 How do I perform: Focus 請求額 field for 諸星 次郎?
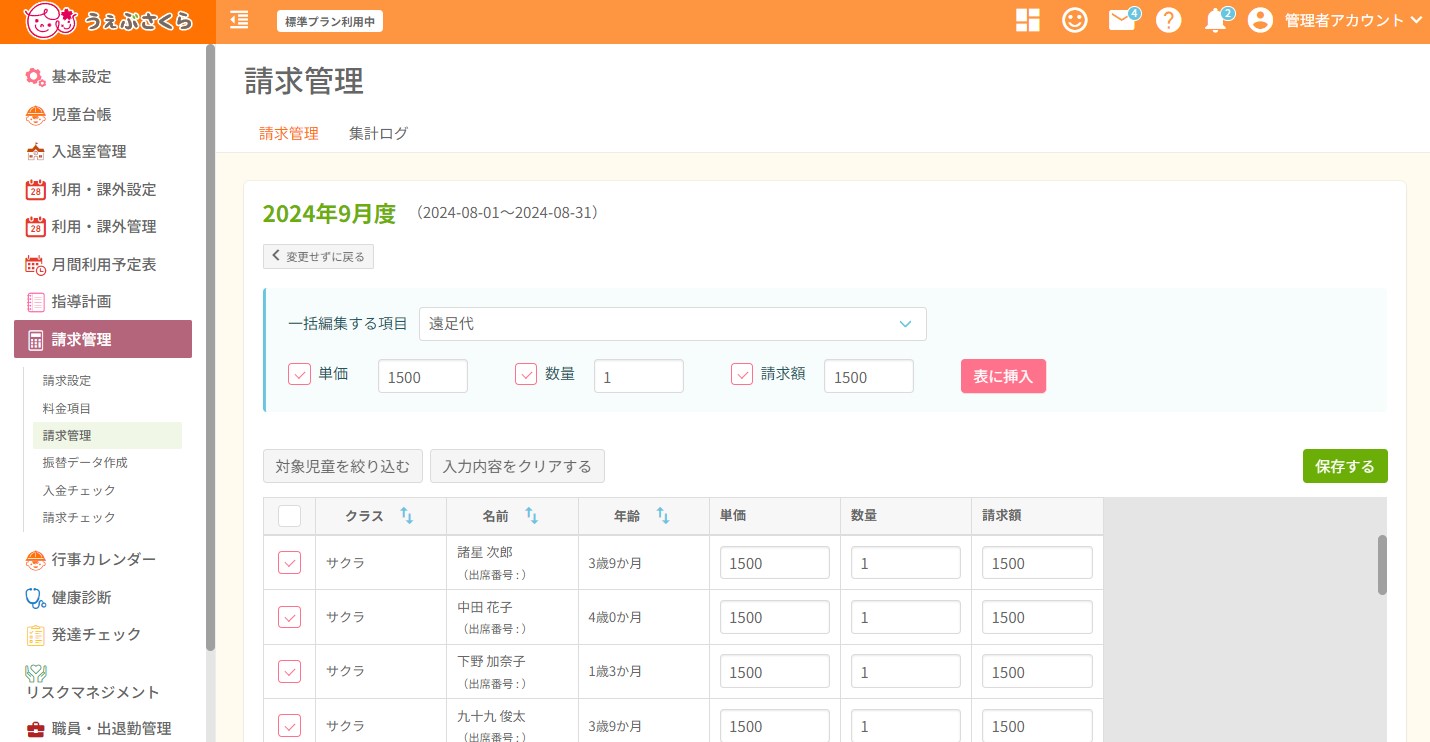1037,563
